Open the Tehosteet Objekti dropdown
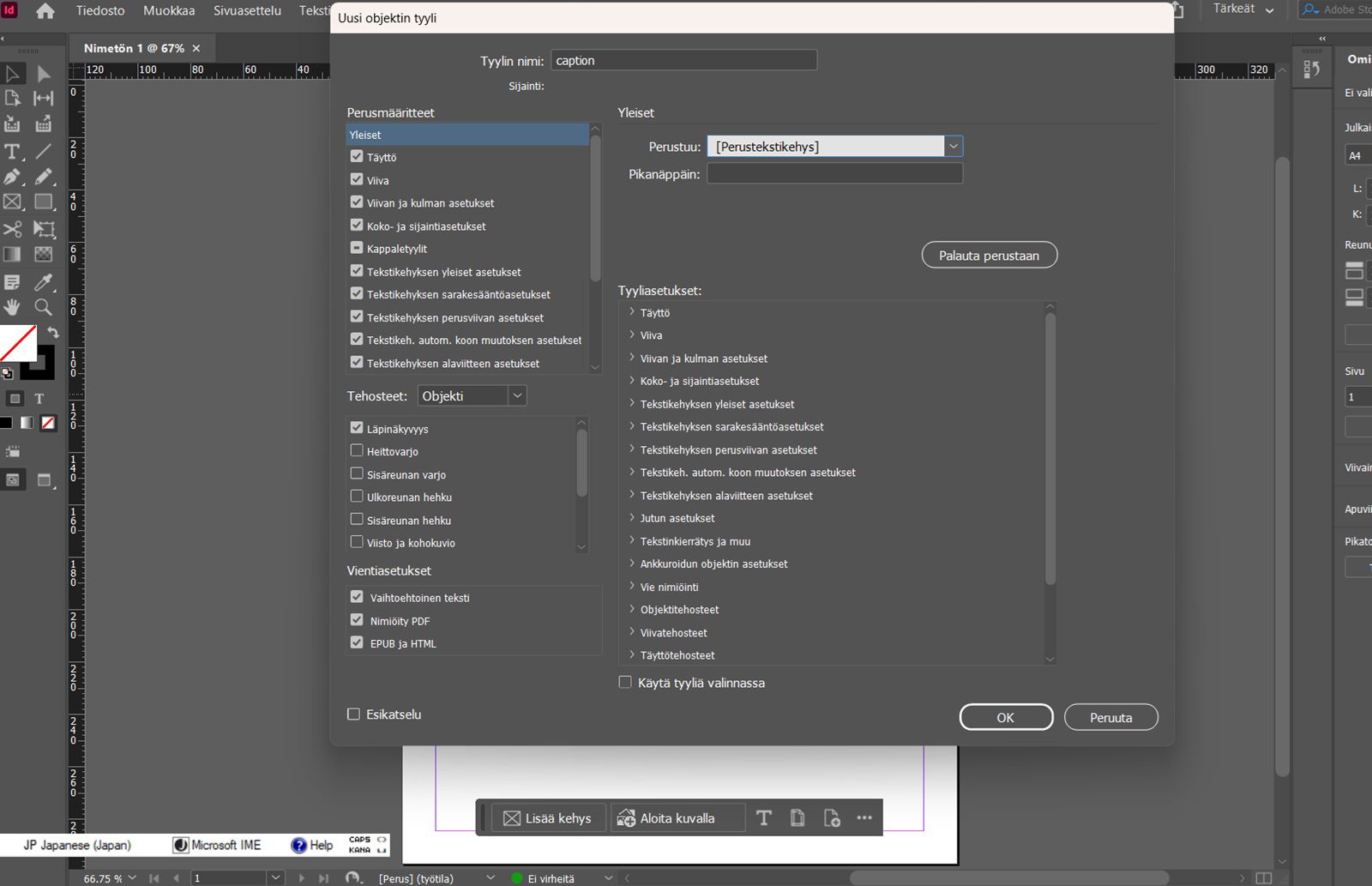 (472, 396)
